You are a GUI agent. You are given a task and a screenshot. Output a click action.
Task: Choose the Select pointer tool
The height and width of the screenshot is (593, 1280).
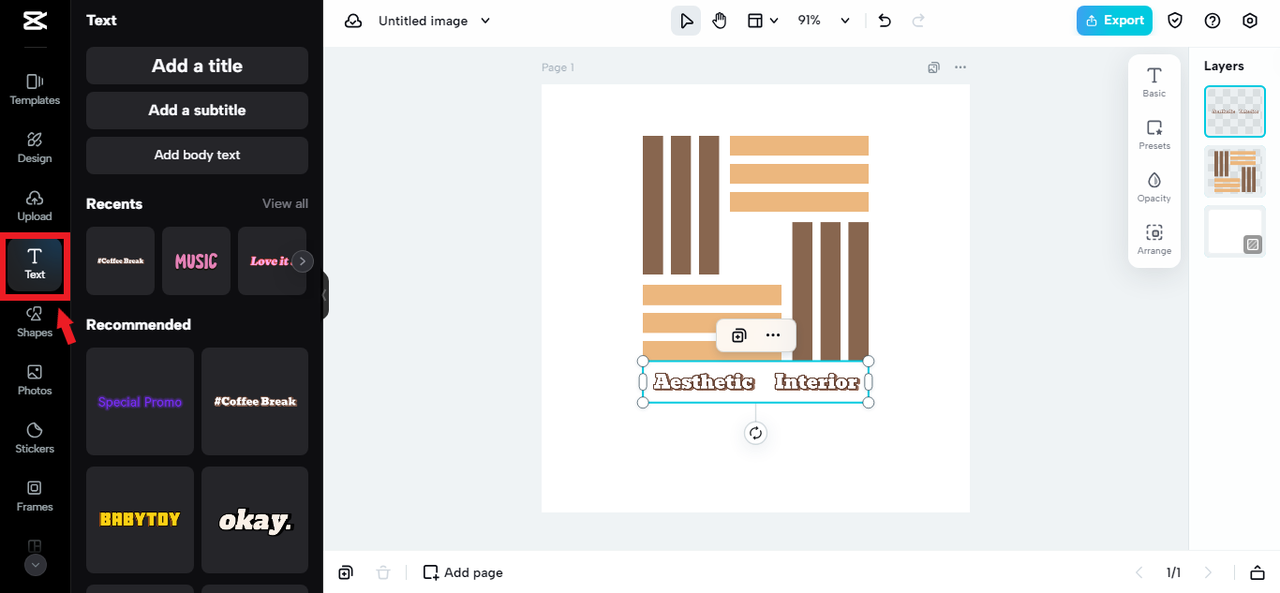point(686,21)
